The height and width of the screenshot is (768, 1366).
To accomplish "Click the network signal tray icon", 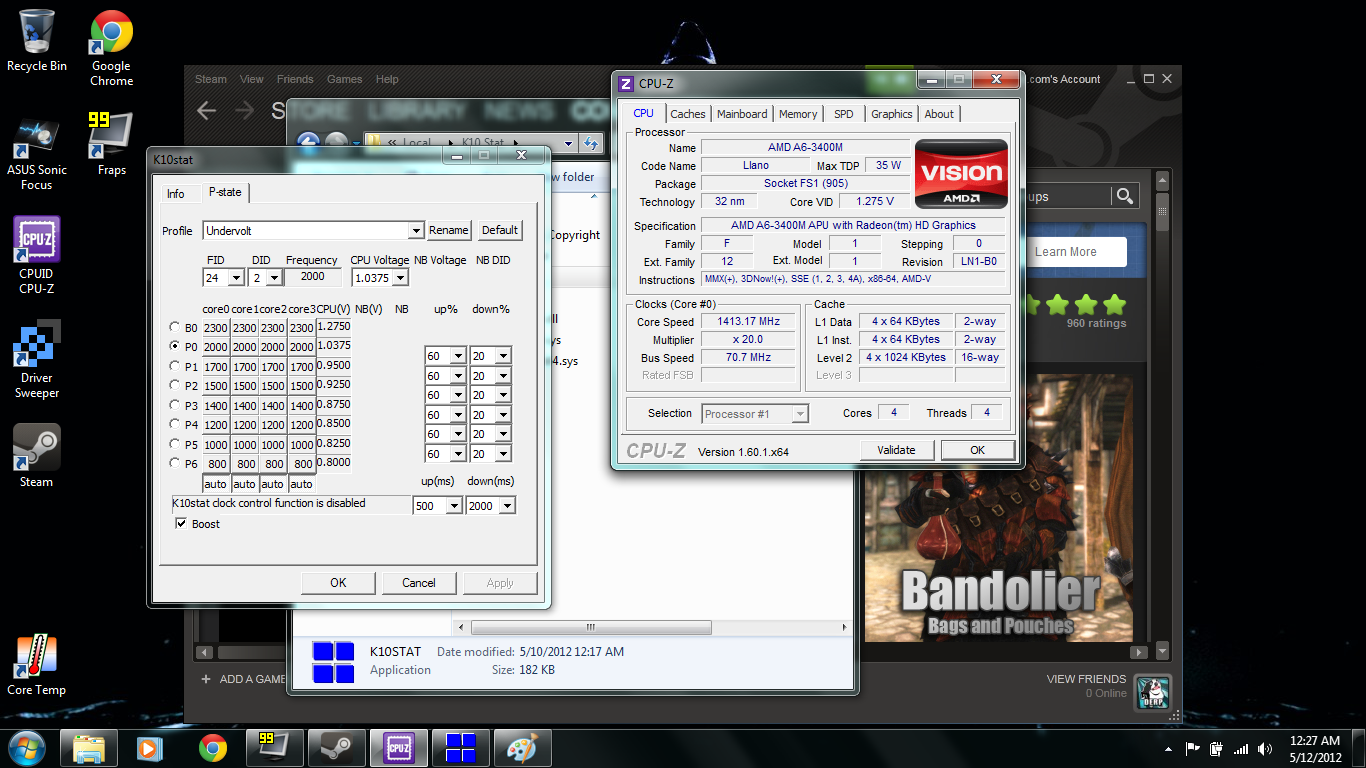I will click(1241, 748).
